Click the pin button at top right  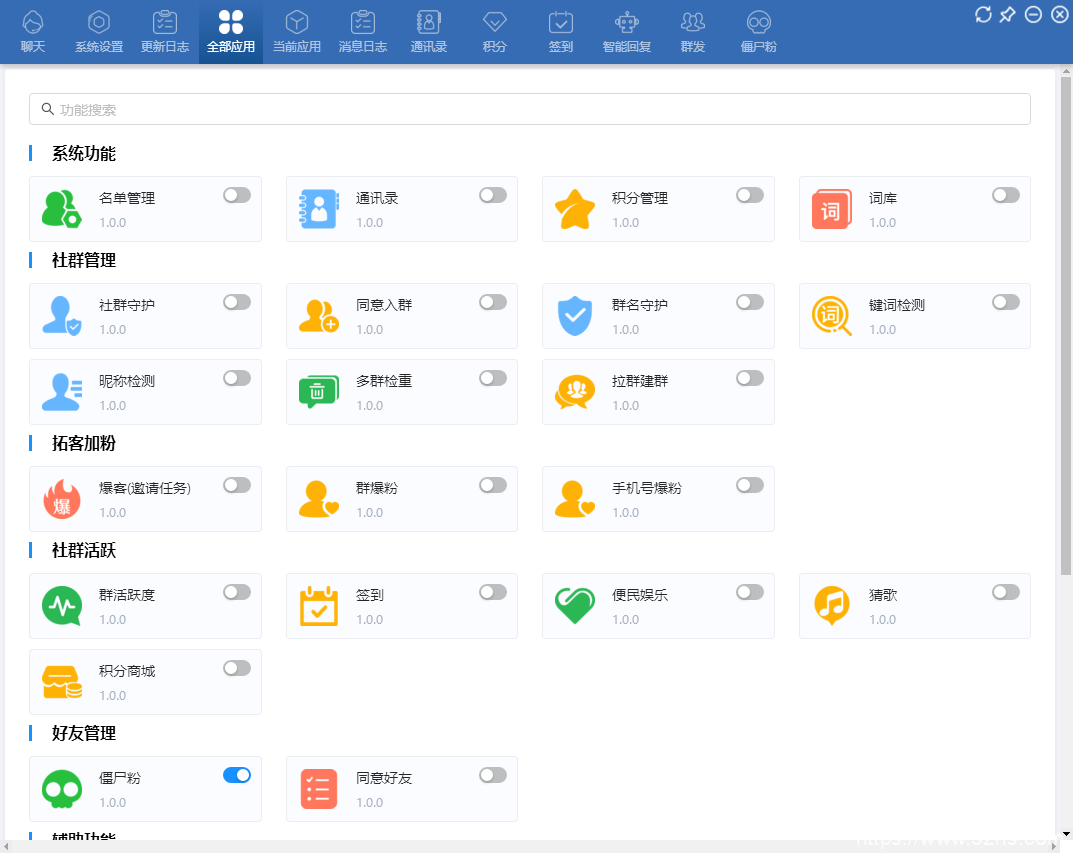(x=1007, y=14)
